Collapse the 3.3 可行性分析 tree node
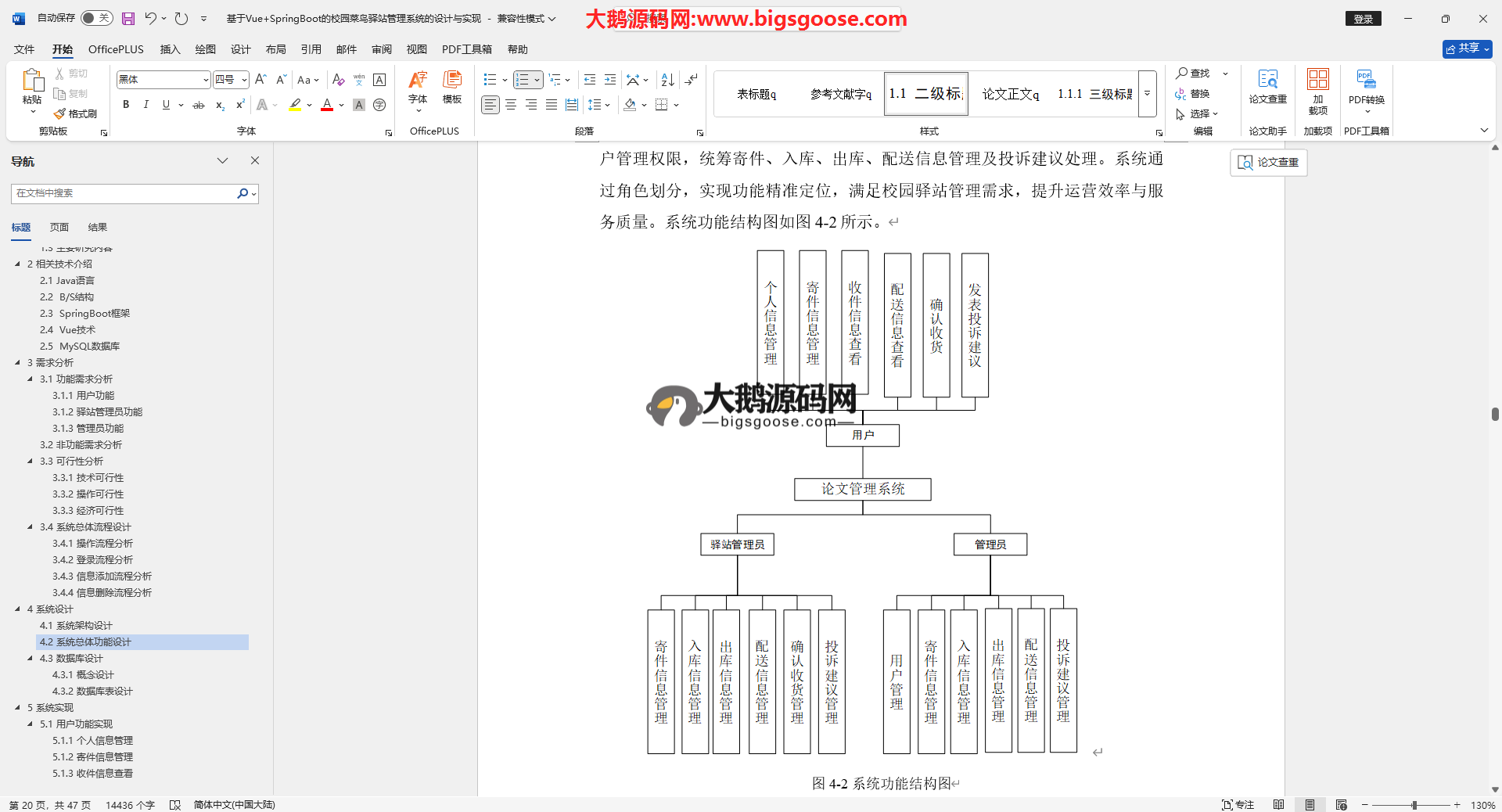This screenshot has height=812, width=1502. click(31, 462)
